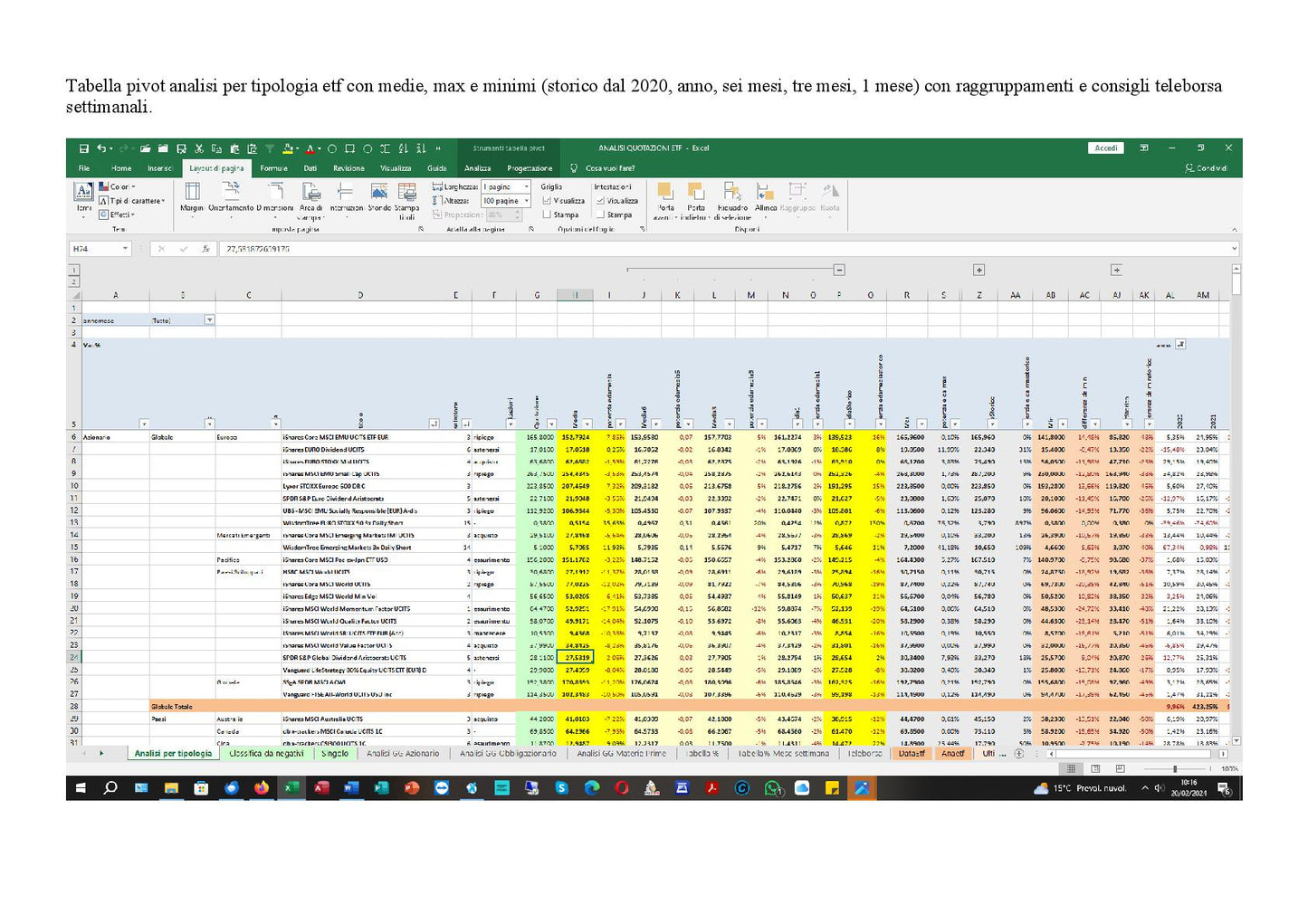Open Analisi GG Azionario sheet tab

click(403, 753)
